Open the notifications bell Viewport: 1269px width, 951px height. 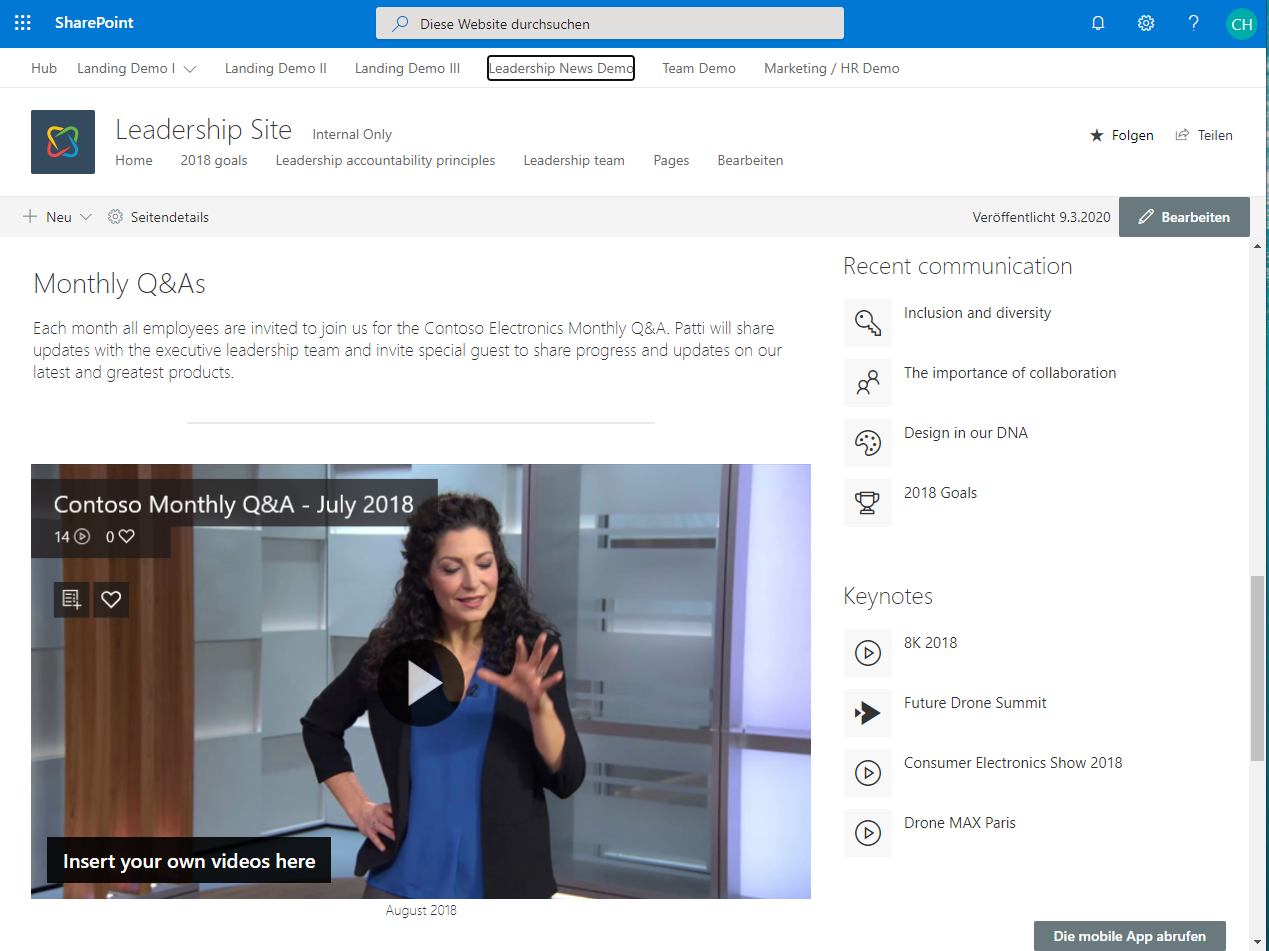1098,24
